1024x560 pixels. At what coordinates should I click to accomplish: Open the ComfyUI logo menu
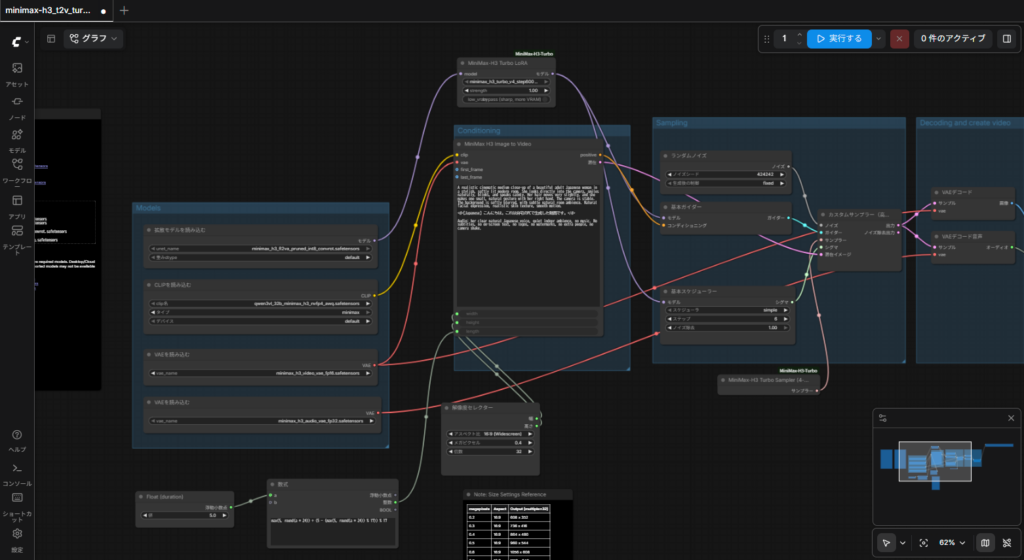(x=18, y=41)
